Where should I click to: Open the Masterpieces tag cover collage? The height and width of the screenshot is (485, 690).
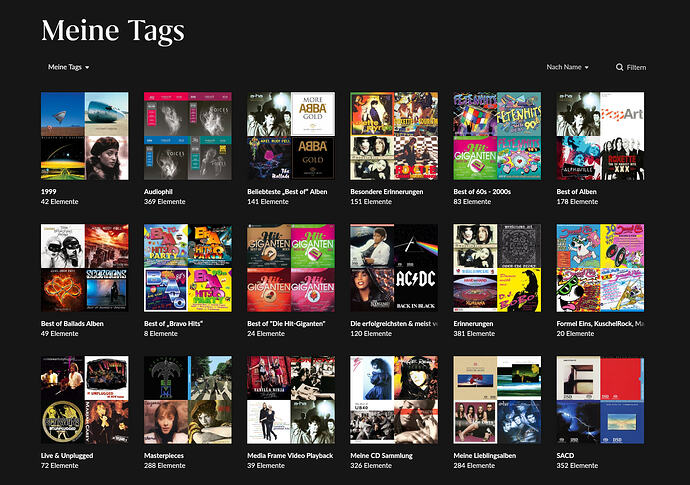[188, 400]
